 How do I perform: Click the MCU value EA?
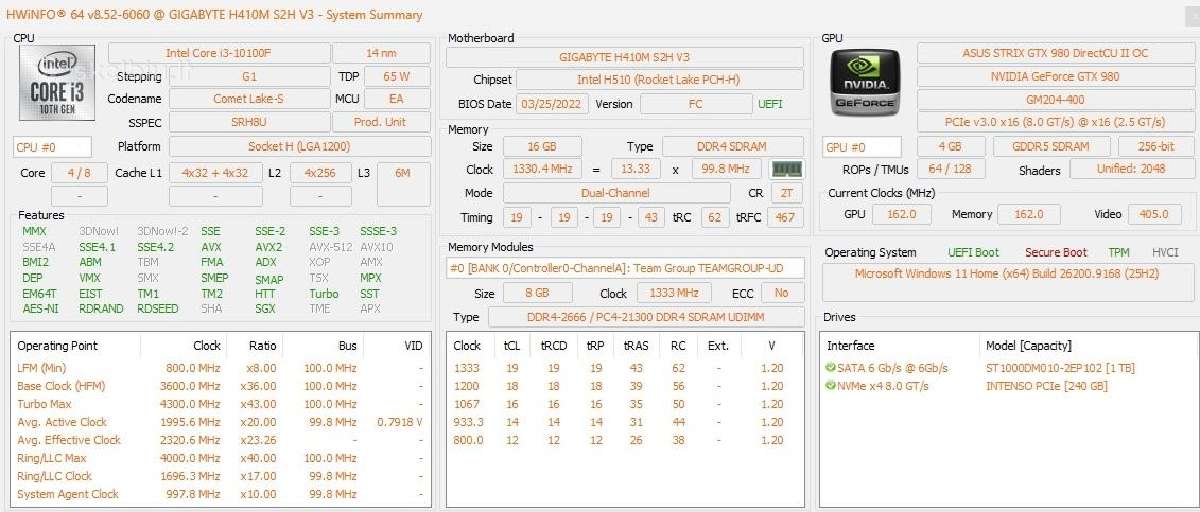coord(397,99)
